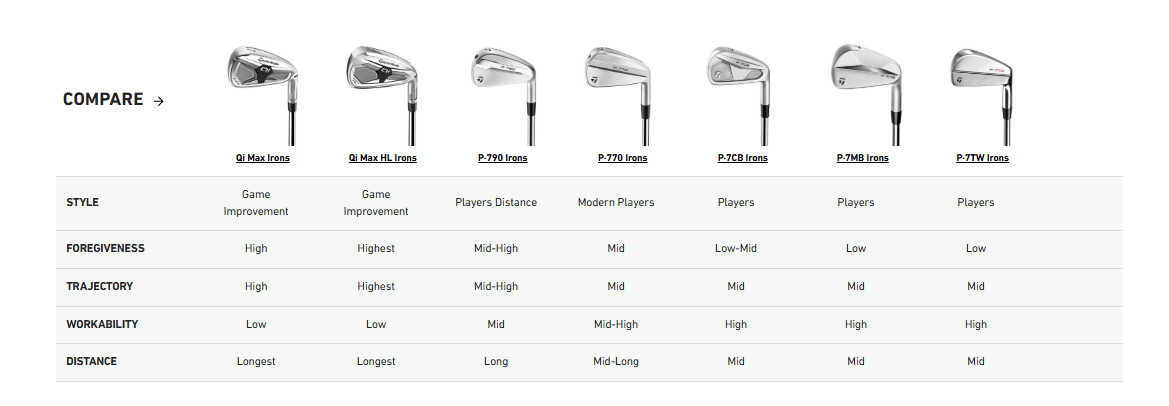Click the WORKABILITY row label
Viewport: 1169px width, 406px height.
[x=102, y=324]
